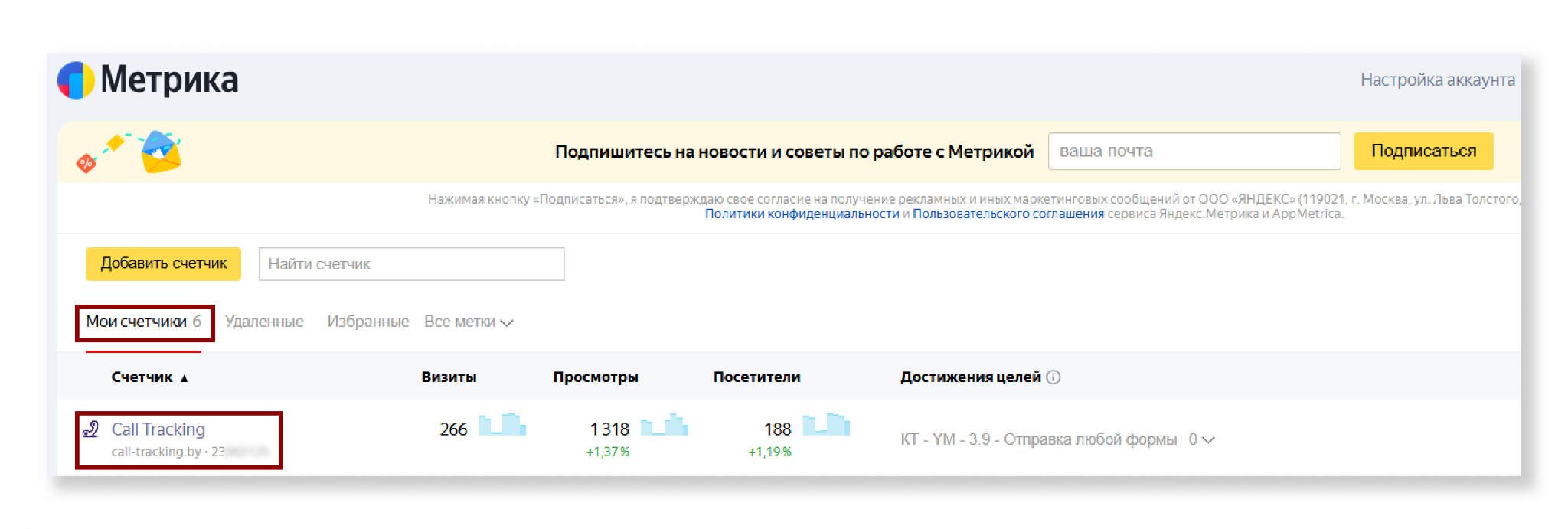Expand the Все метки dropdown
Viewport: 1568px width, 529px height.
(x=469, y=322)
